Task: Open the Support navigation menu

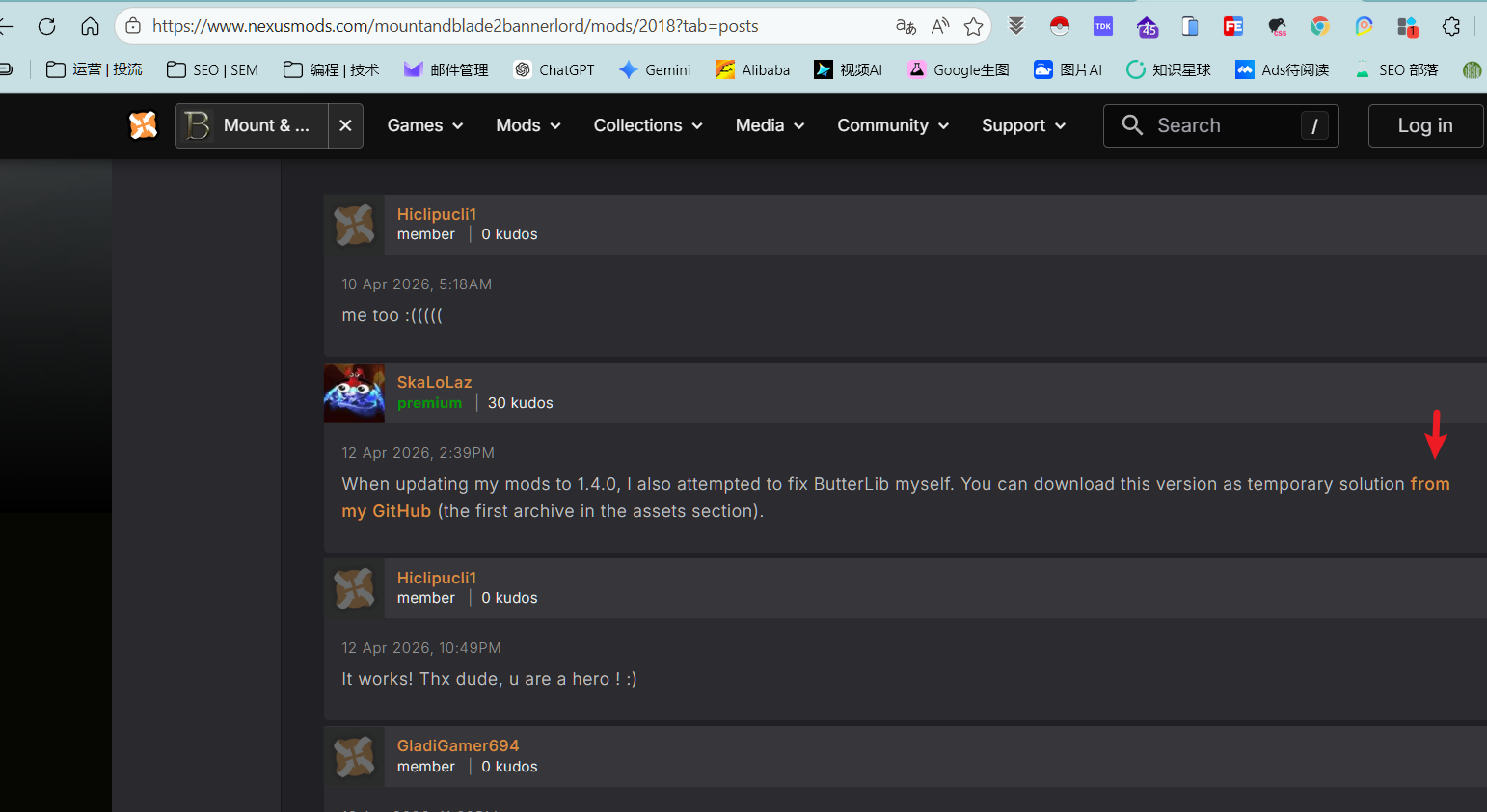Action: coord(1023,125)
